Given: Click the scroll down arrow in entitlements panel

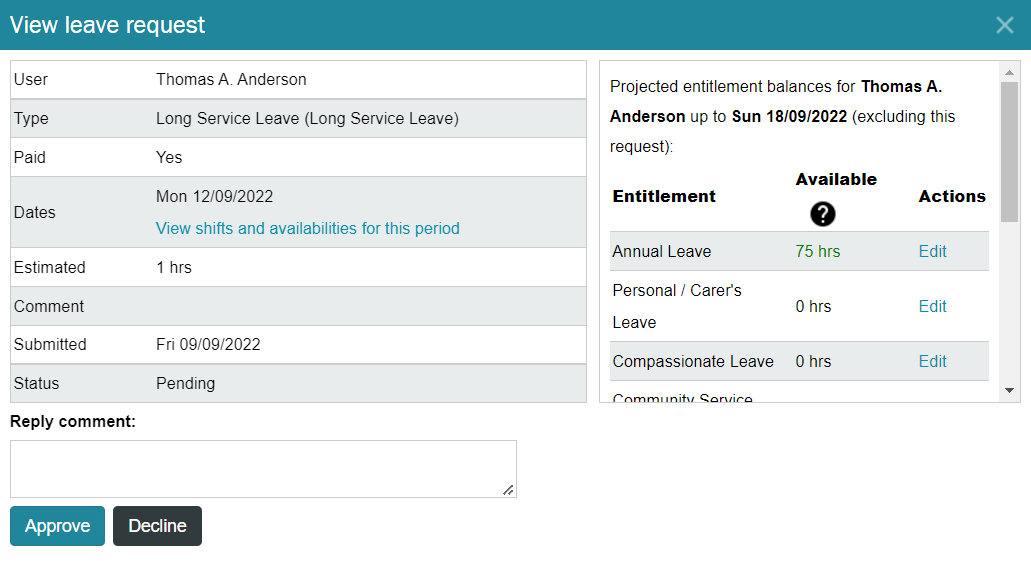Looking at the screenshot, I should 1009,391.
